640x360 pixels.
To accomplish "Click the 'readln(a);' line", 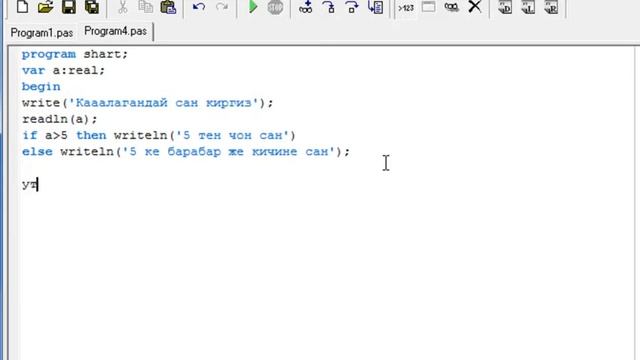I will 60,120.
